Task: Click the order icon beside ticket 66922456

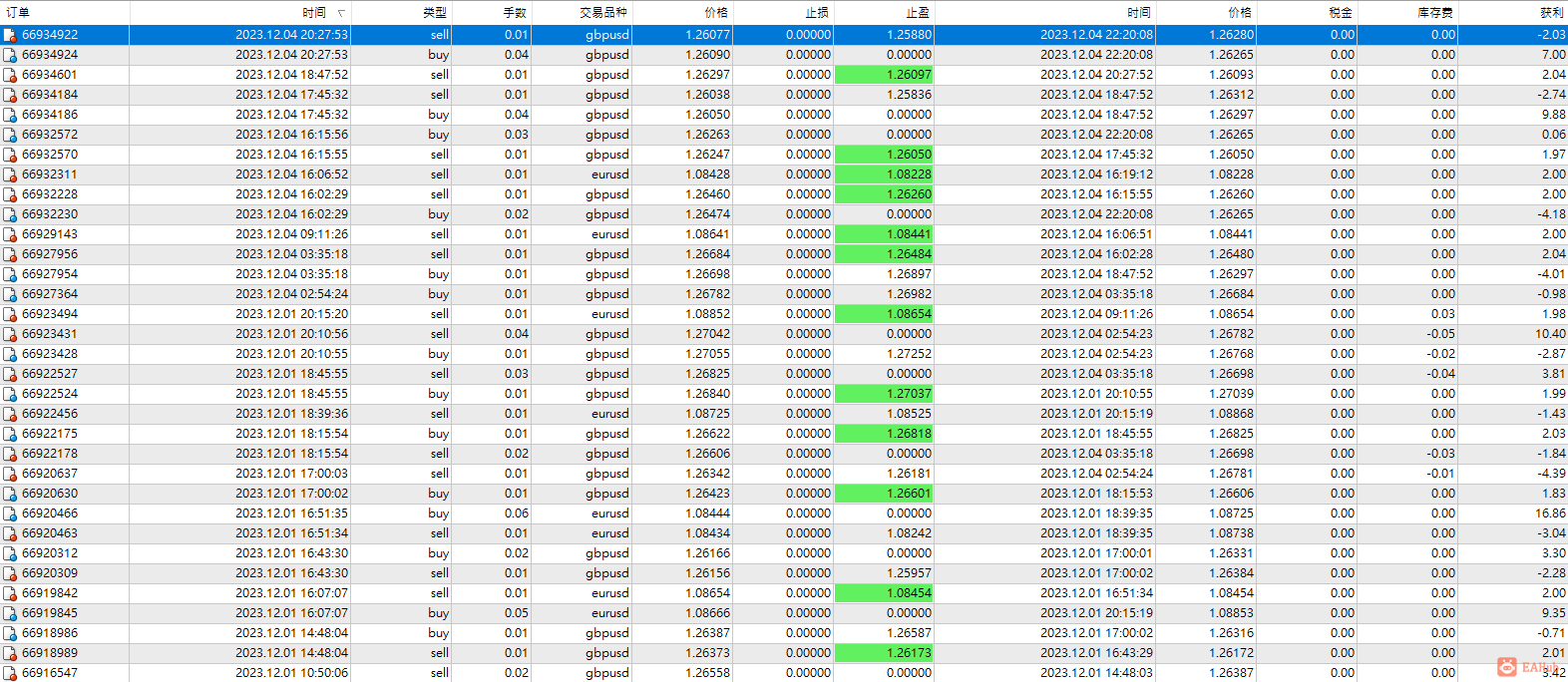Action: (10, 414)
